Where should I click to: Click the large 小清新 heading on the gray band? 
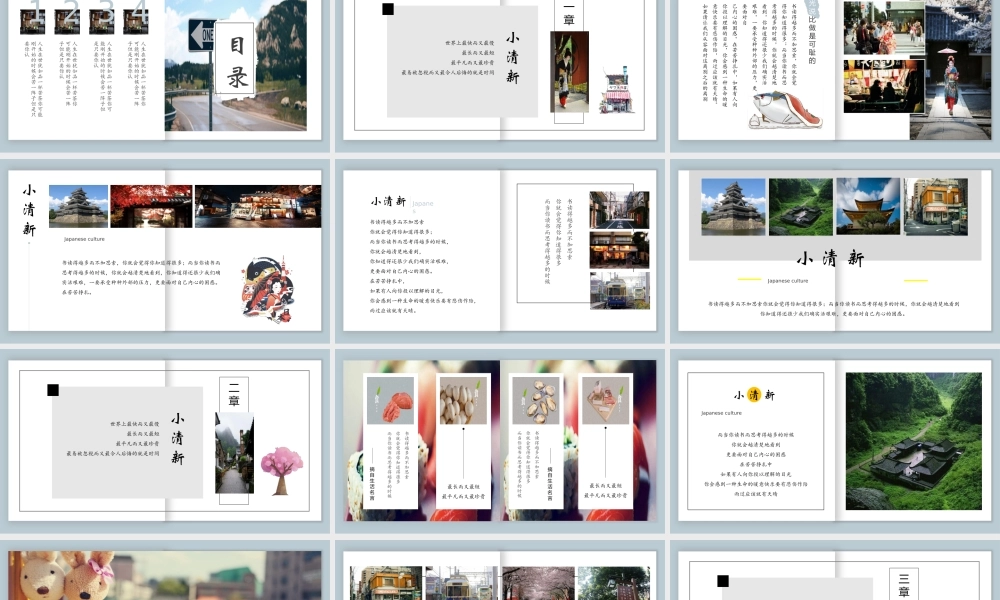830,258
